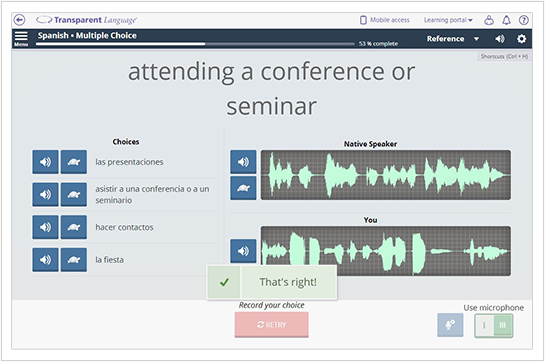
Task: Play native speaker recording slowly
Action: pos(243,188)
